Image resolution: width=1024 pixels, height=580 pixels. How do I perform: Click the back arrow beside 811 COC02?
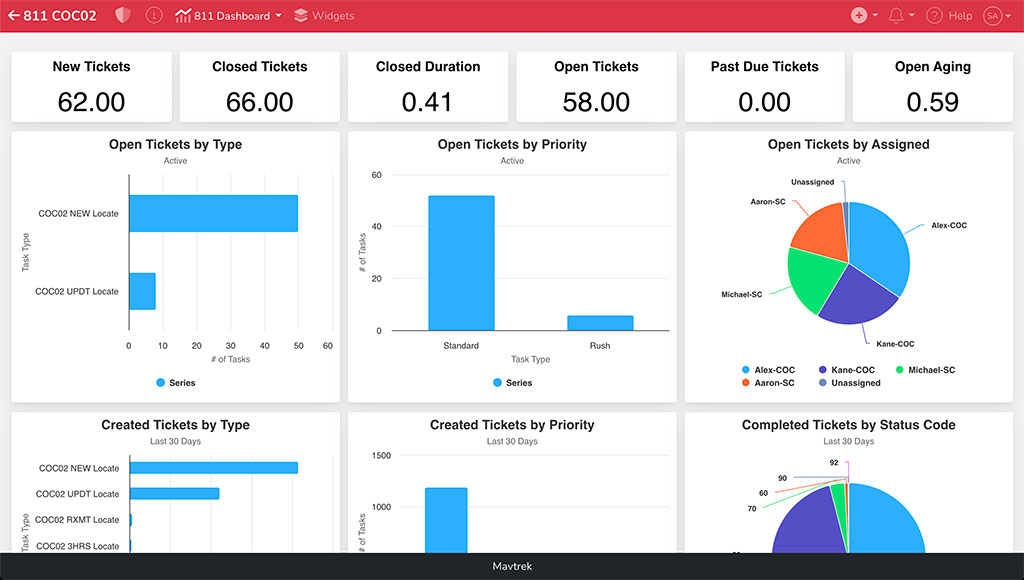[x=14, y=16]
